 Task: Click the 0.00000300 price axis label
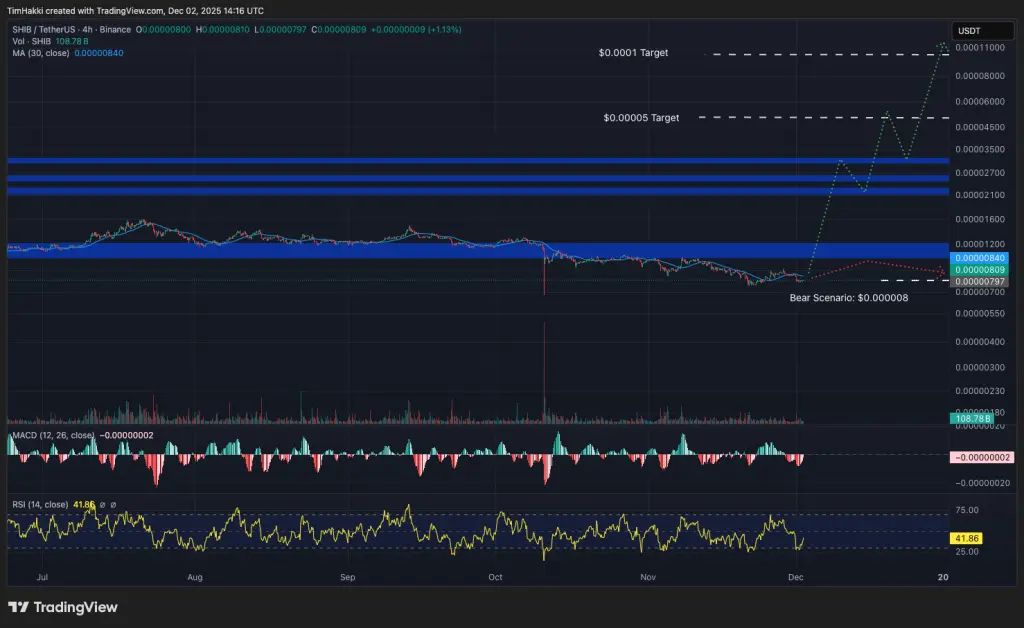(980, 368)
